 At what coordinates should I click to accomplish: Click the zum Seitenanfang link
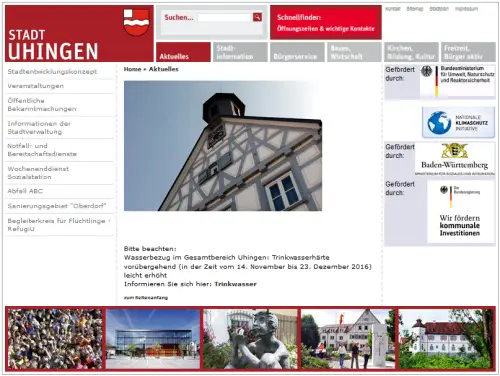(146, 298)
